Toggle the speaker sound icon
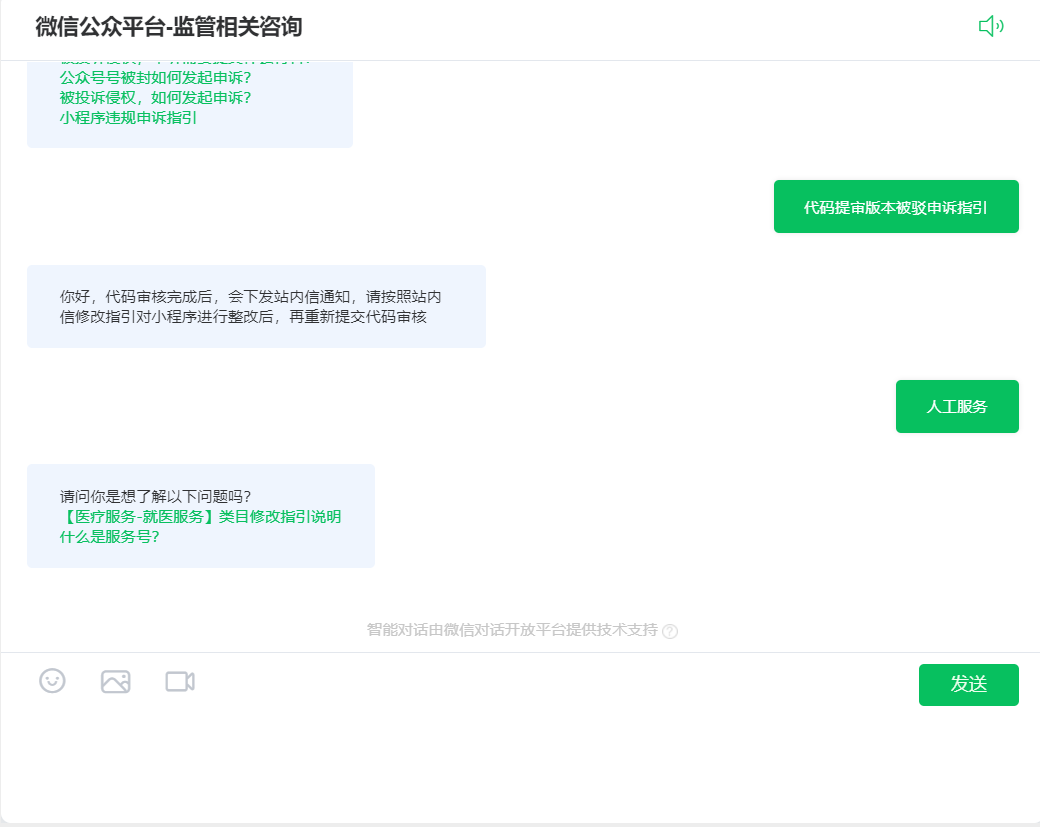 point(991,27)
